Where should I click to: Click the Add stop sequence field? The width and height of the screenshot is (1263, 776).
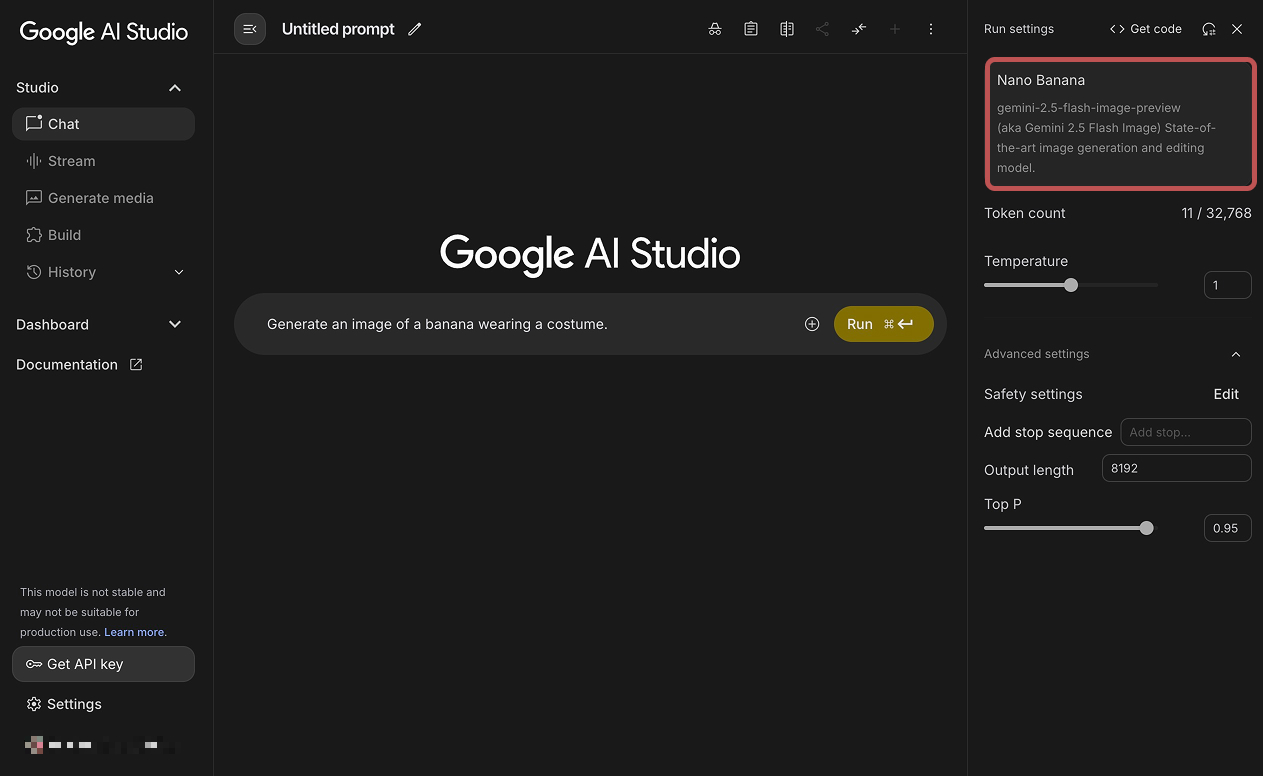coord(1186,432)
